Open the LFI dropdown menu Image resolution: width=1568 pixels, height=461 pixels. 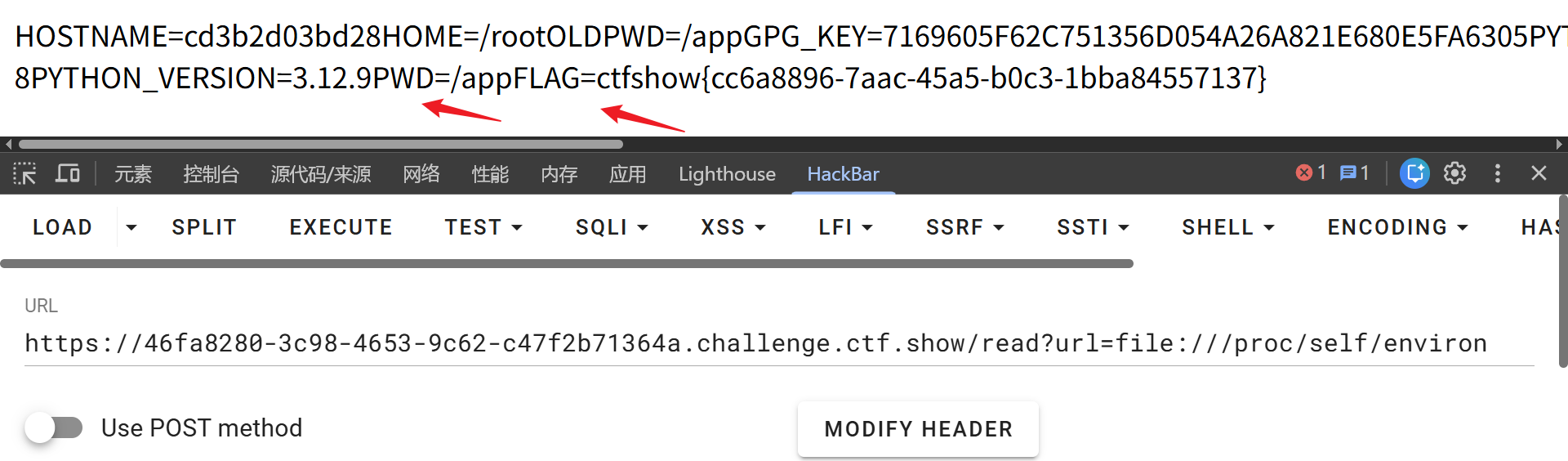[x=846, y=227]
